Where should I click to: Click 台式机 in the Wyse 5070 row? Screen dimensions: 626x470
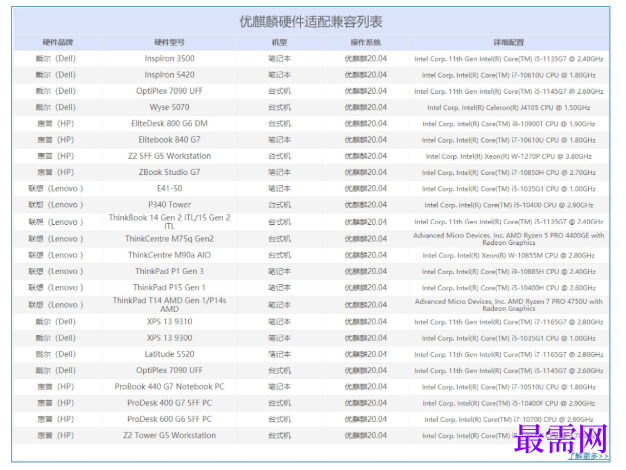279,107
